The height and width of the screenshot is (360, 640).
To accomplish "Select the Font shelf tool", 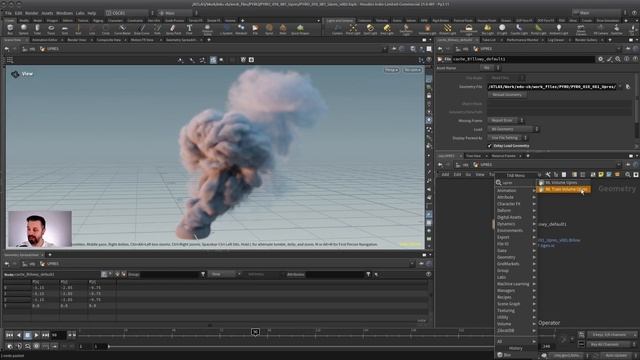I will pos(189,29).
